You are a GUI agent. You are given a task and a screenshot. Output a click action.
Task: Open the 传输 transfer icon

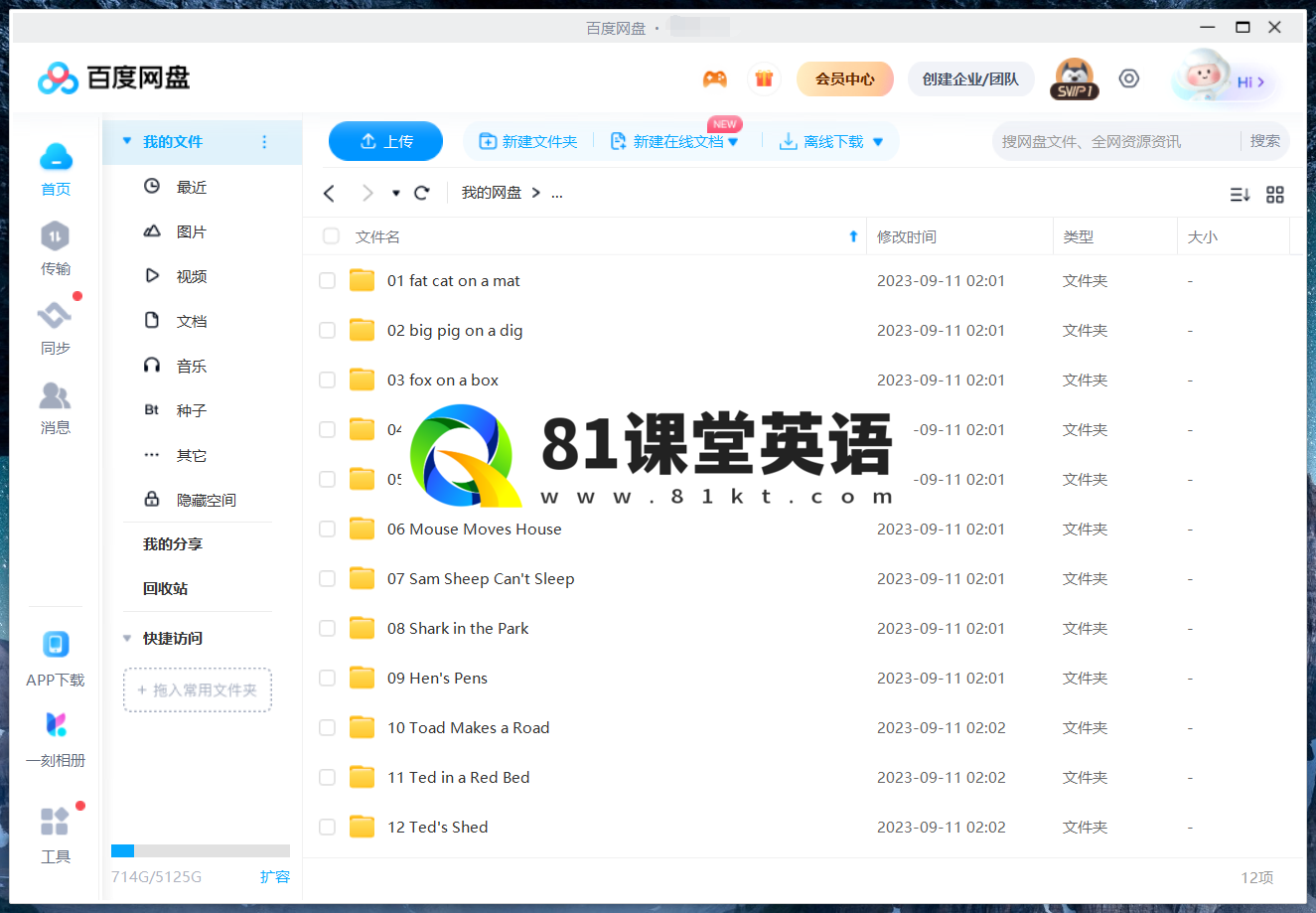click(x=56, y=236)
